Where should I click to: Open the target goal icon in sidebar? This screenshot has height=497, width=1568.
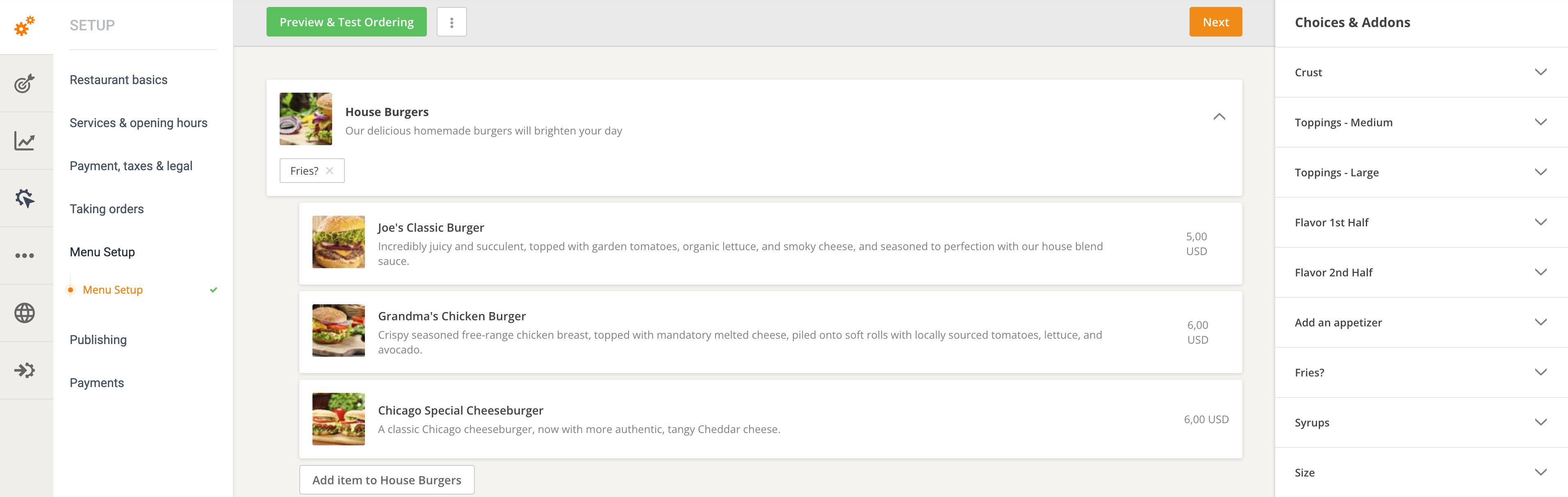pos(25,83)
